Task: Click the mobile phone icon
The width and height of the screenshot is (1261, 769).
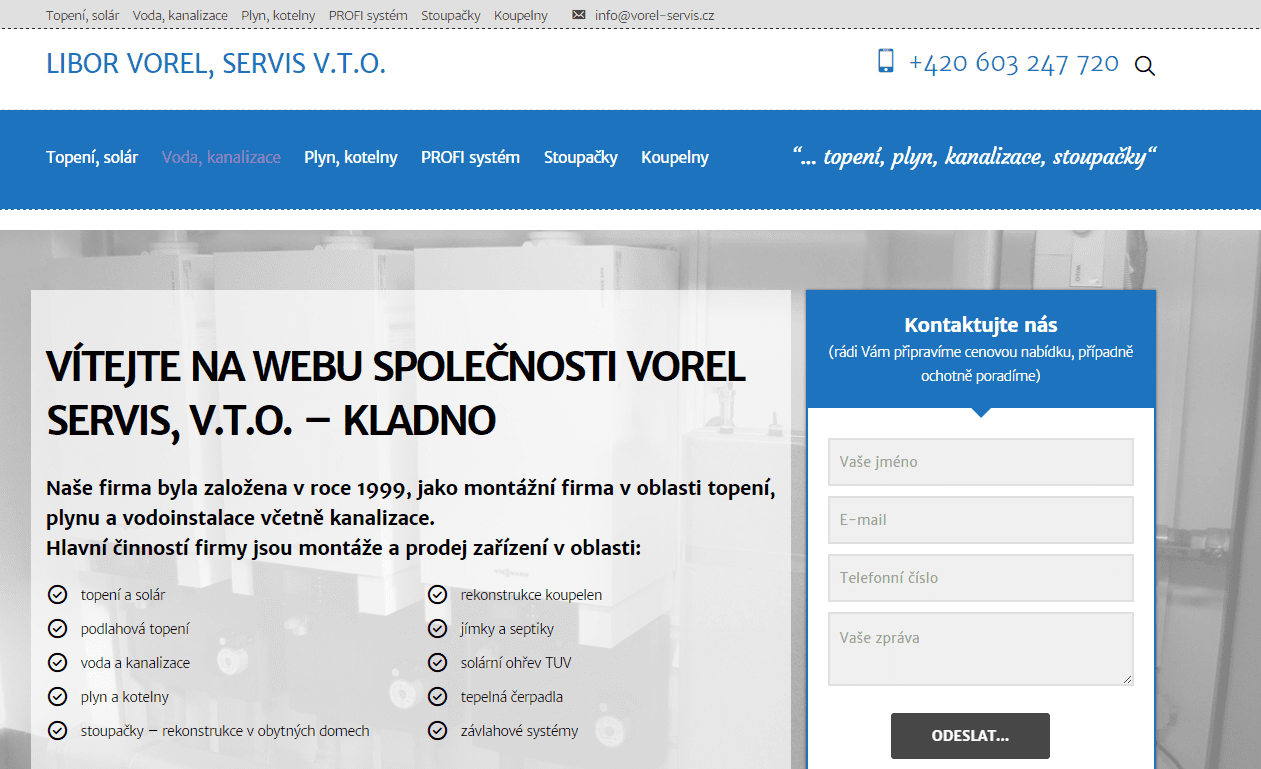Action: (x=885, y=61)
